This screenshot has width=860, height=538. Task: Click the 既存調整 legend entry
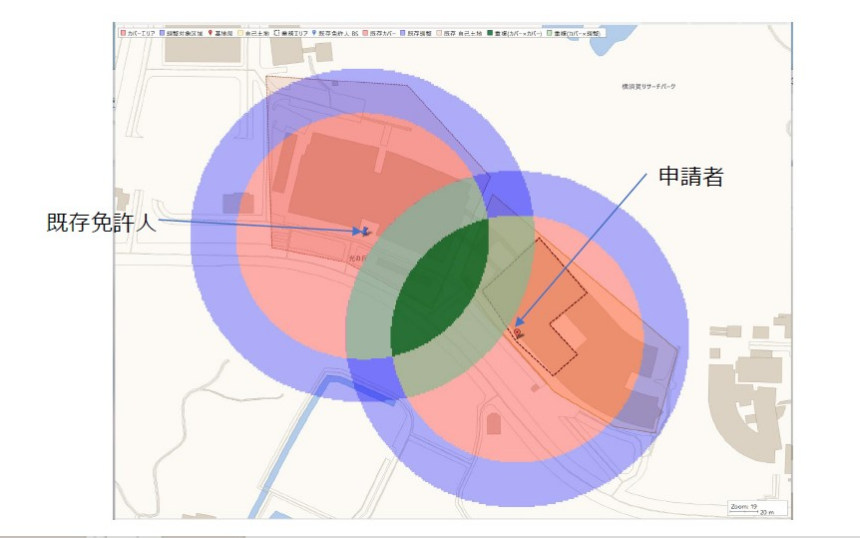pos(417,33)
